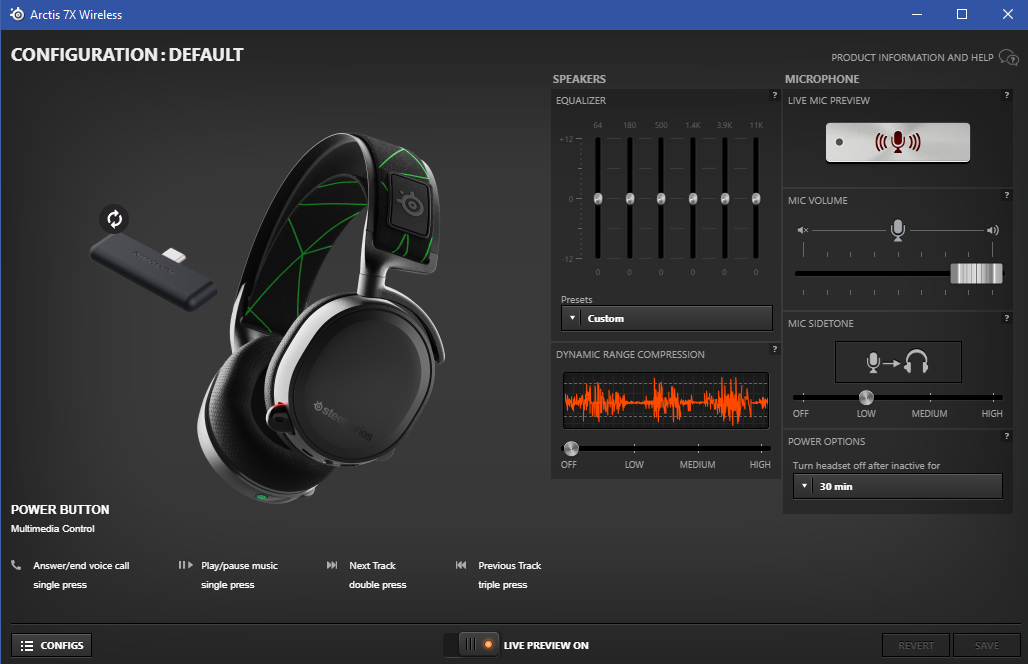This screenshot has width=1028, height=664.
Task: Click the REVERT button
Action: [915, 644]
